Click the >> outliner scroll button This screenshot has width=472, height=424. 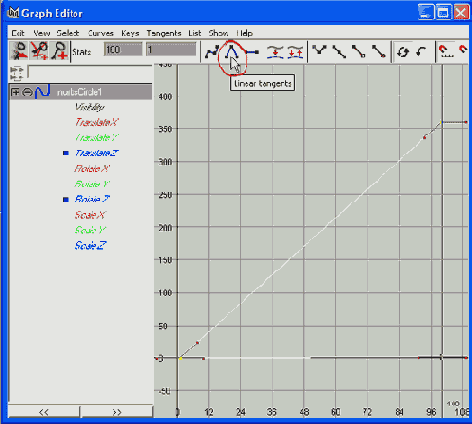tap(116, 412)
